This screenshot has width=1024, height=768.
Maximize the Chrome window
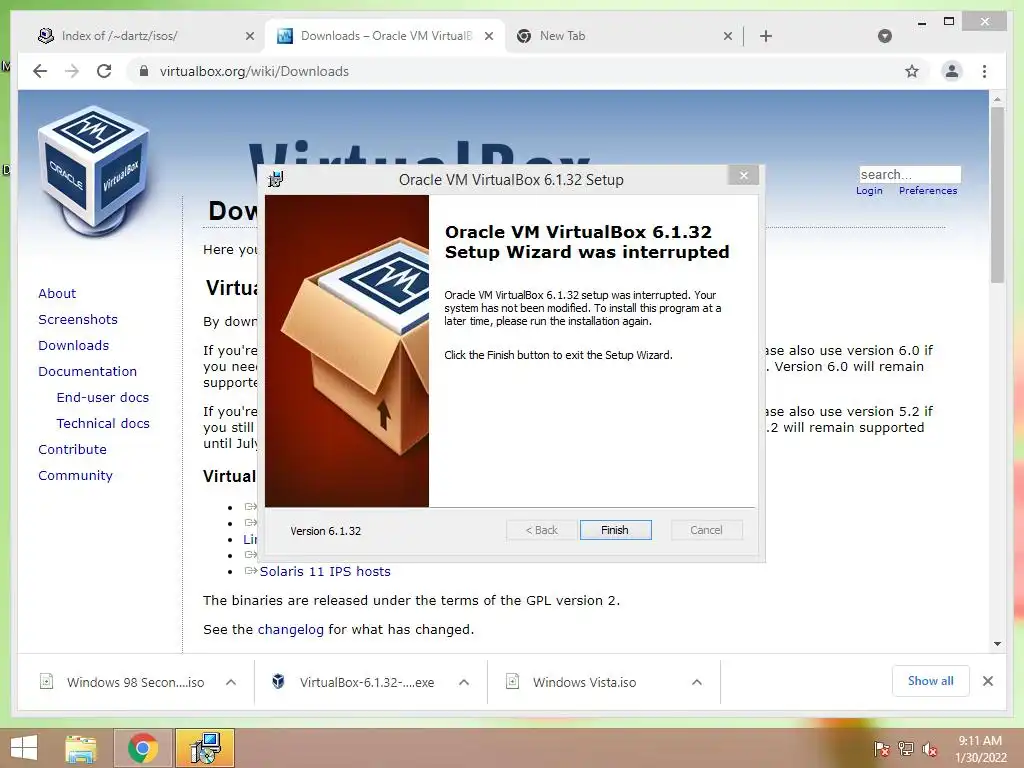coord(949,22)
